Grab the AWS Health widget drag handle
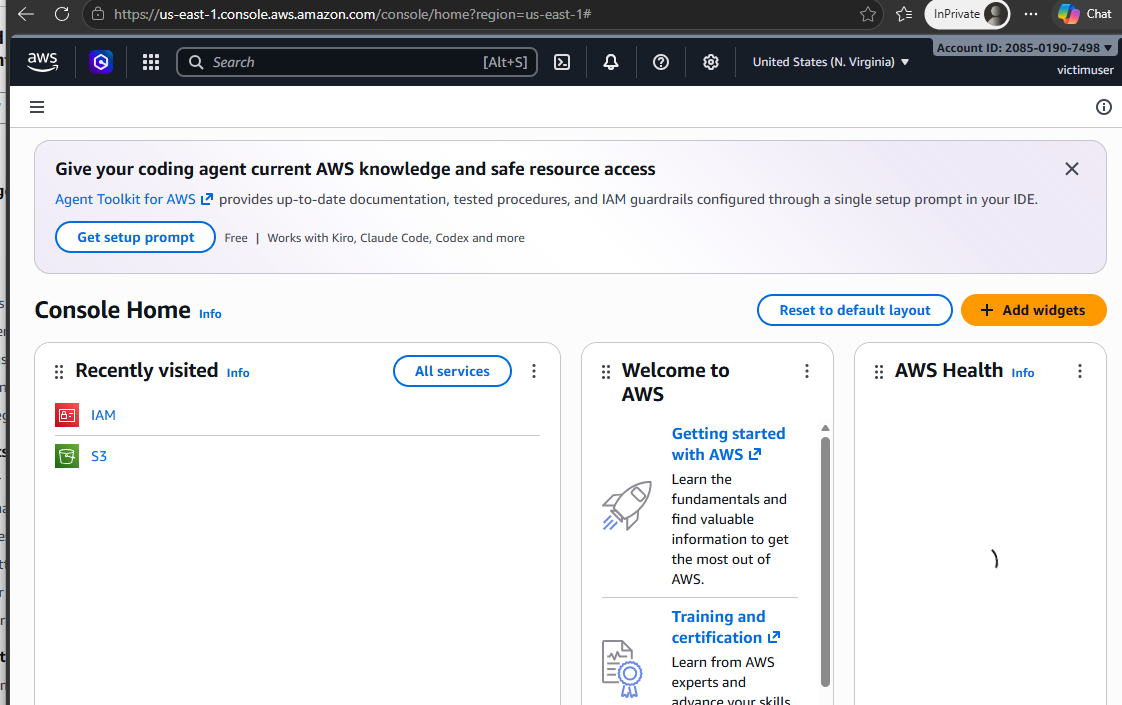 point(879,371)
